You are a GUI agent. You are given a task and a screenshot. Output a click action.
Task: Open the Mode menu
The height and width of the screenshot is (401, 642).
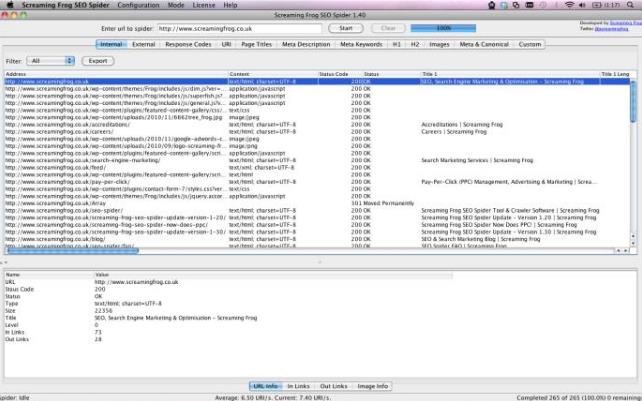click(176, 5)
